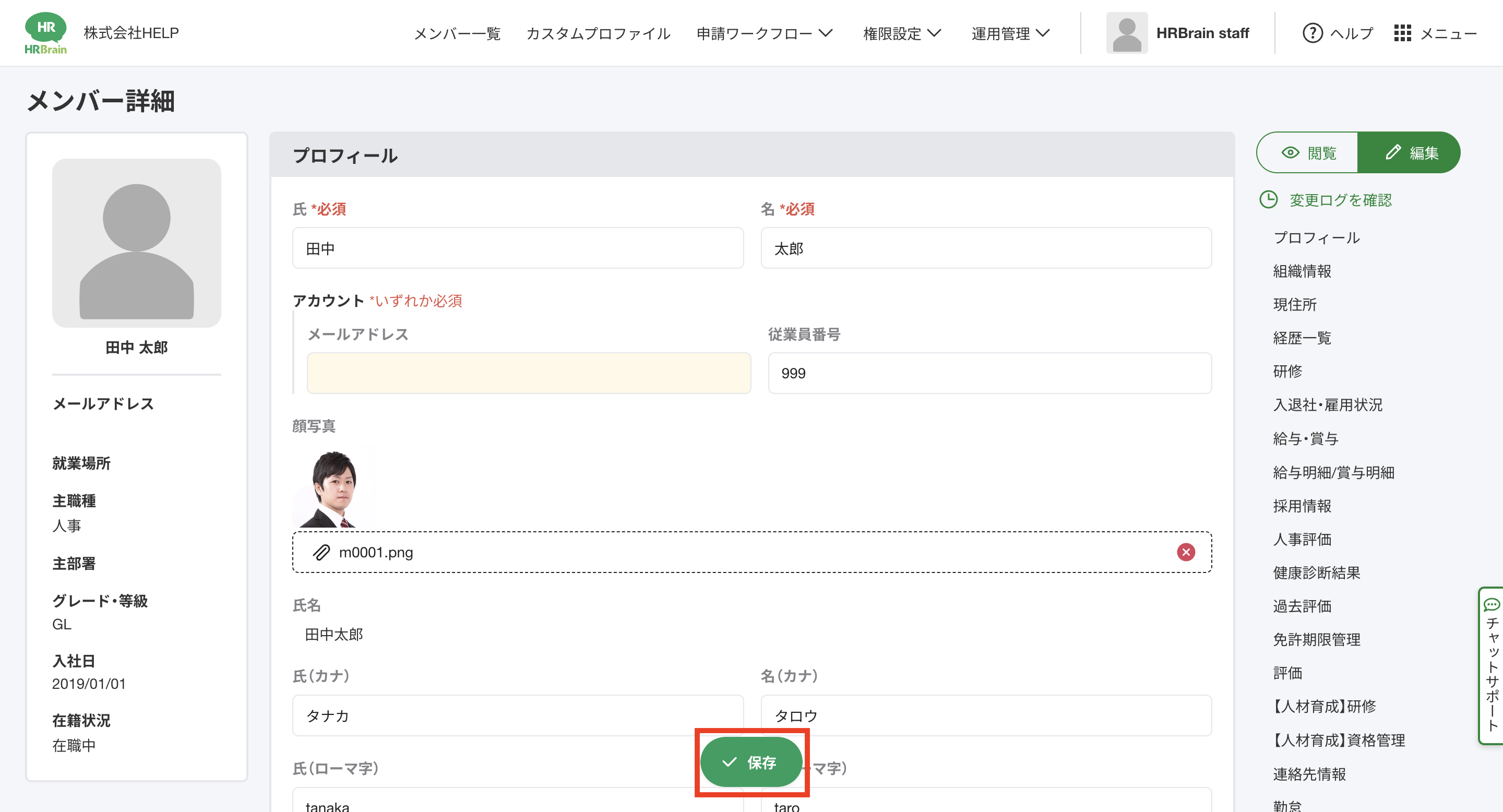Switch to 編集 edit mode
This screenshot has width=1503, height=812.
(1409, 153)
